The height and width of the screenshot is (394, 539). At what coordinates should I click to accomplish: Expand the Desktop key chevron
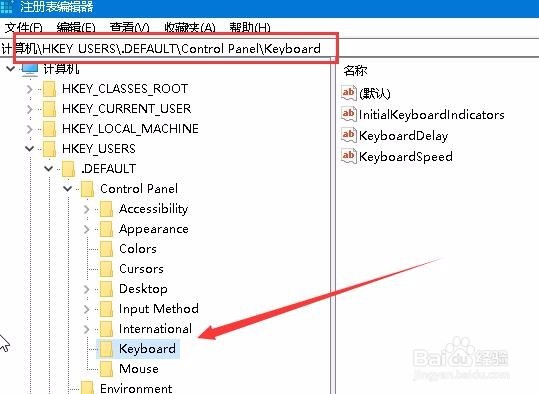[x=87, y=289]
